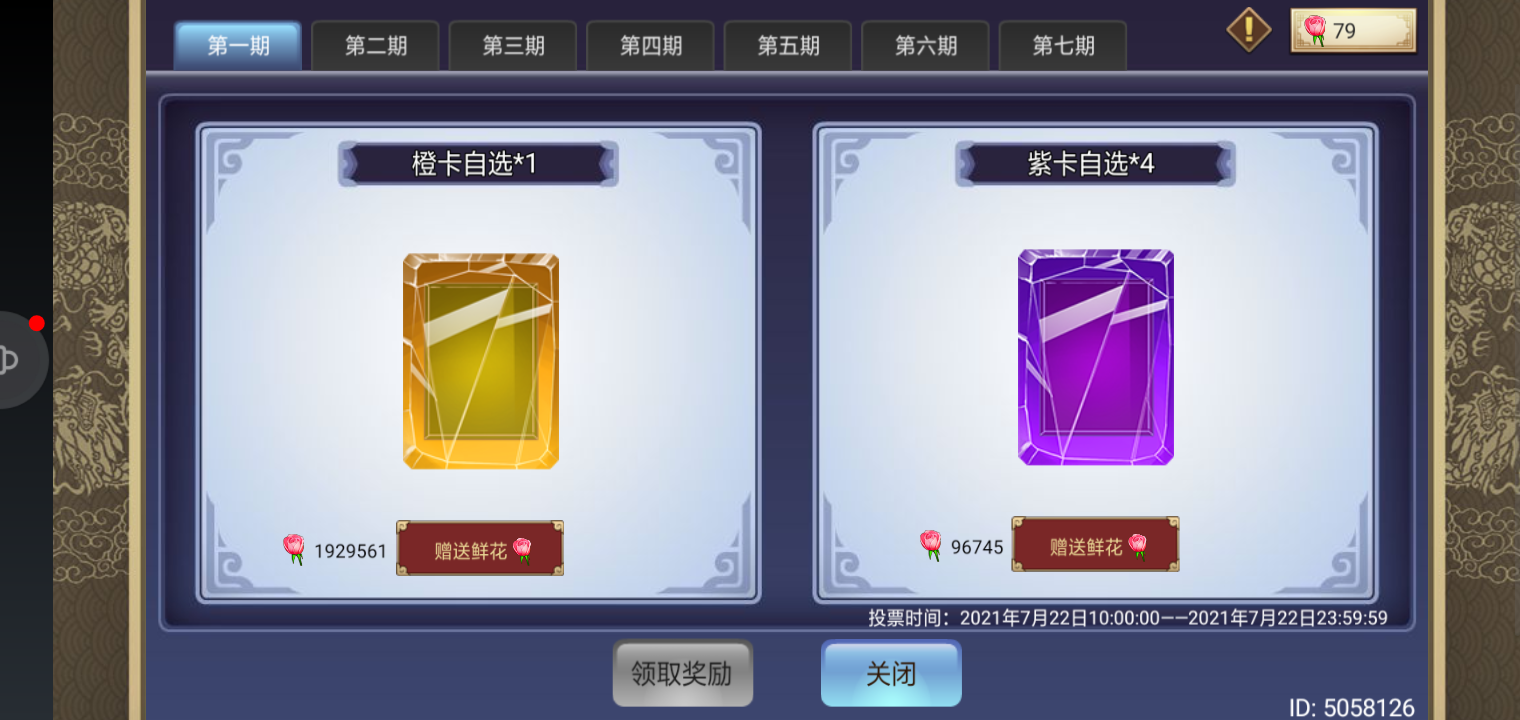Select the orange card image
Screen dimensions: 1520x720
[481, 361]
